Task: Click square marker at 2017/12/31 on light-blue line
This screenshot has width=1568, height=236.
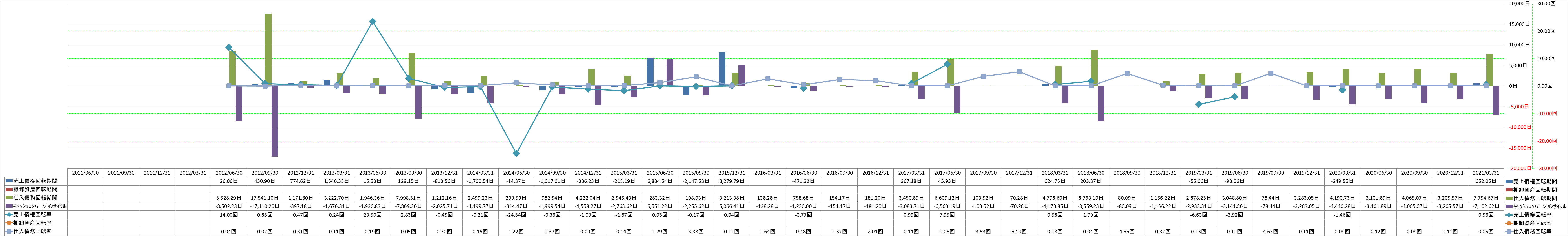Action: point(1019,72)
